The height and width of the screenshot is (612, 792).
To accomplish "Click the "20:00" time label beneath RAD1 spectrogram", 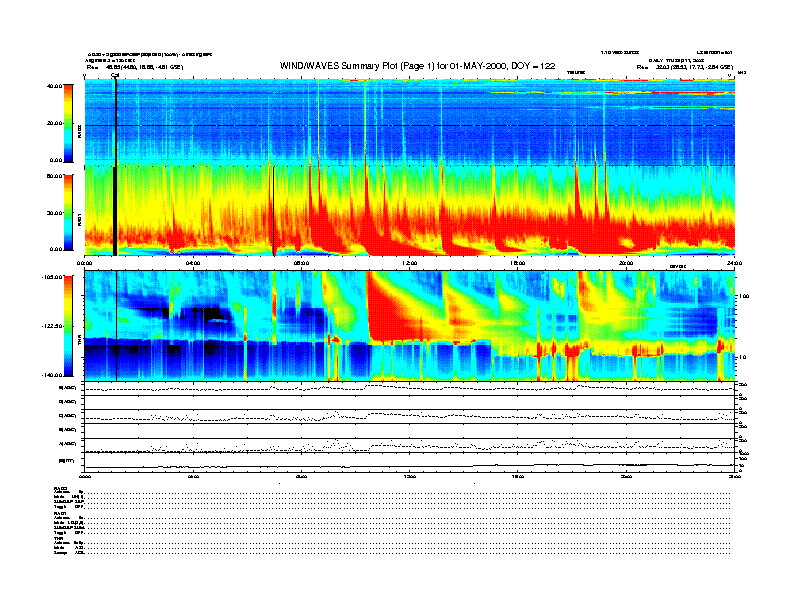I will (626, 263).
